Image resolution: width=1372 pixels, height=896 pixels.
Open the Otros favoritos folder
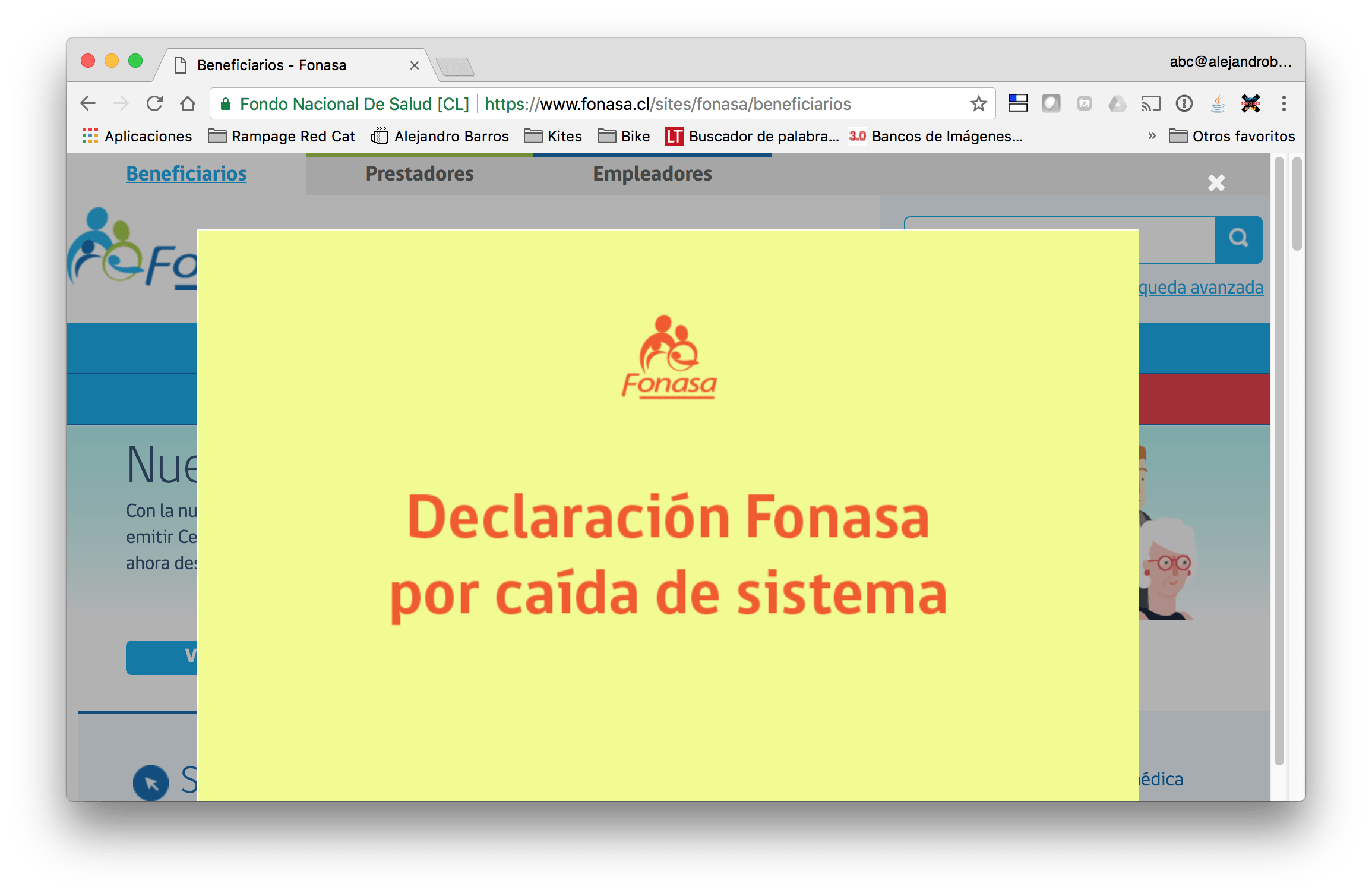pos(1232,137)
